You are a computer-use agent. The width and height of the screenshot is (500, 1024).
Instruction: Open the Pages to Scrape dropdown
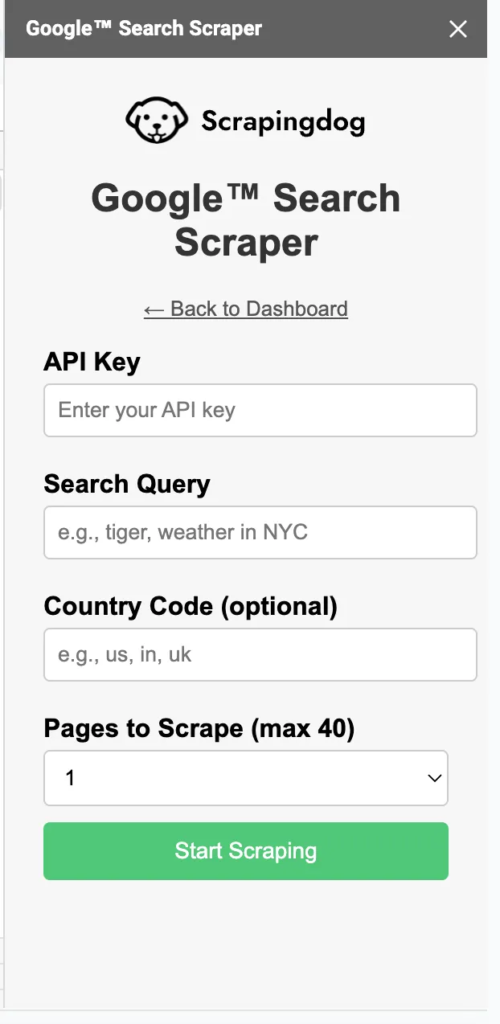(245, 778)
